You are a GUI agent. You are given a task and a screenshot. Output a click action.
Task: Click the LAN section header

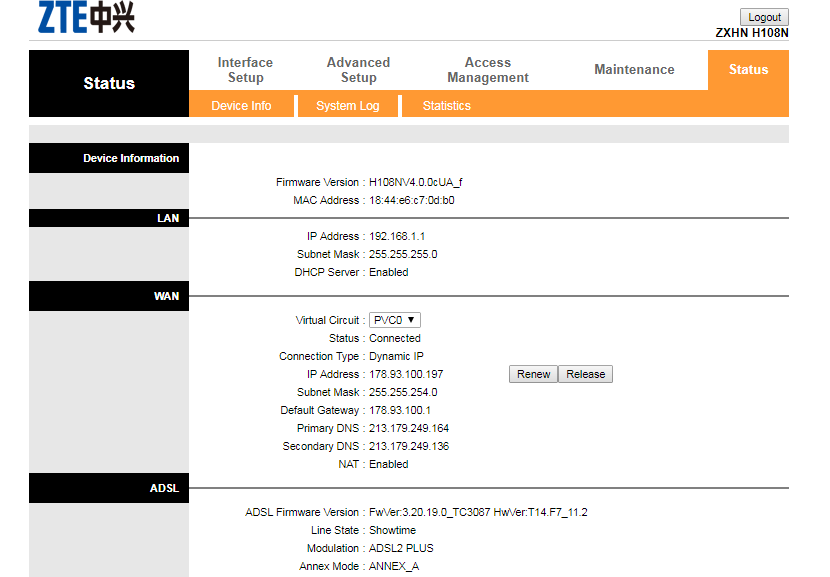[x=167, y=218]
